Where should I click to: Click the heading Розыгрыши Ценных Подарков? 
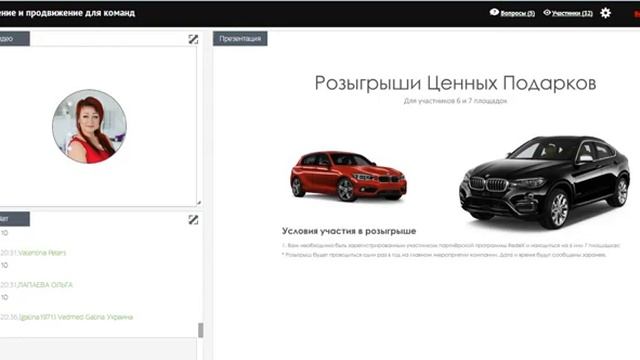pyautogui.click(x=455, y=83)
